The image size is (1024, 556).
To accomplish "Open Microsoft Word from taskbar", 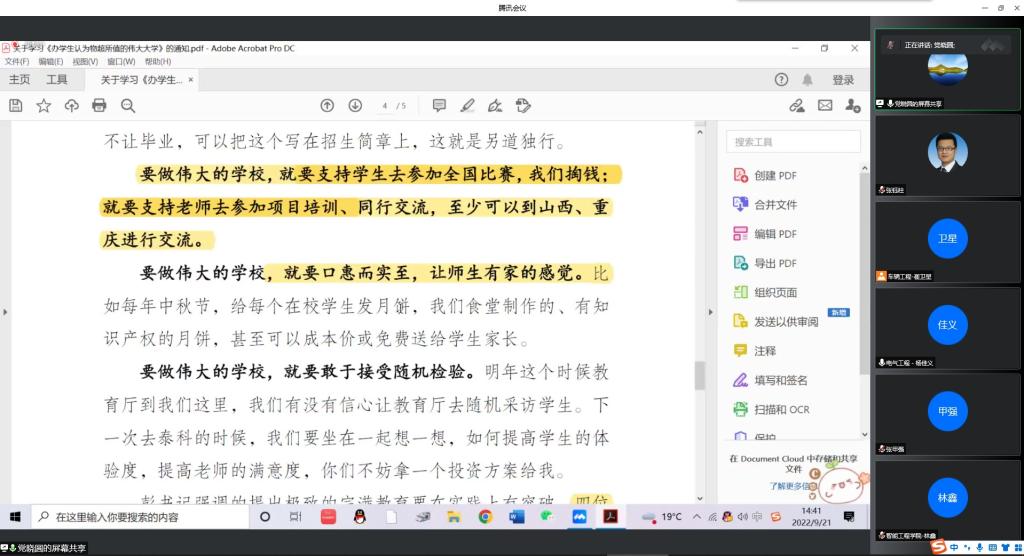I will [517, 517].
